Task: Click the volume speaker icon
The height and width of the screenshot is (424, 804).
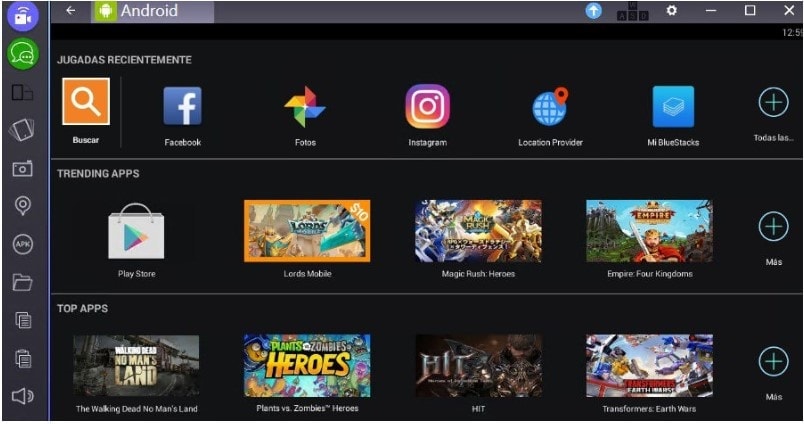Action: [23, 396]
